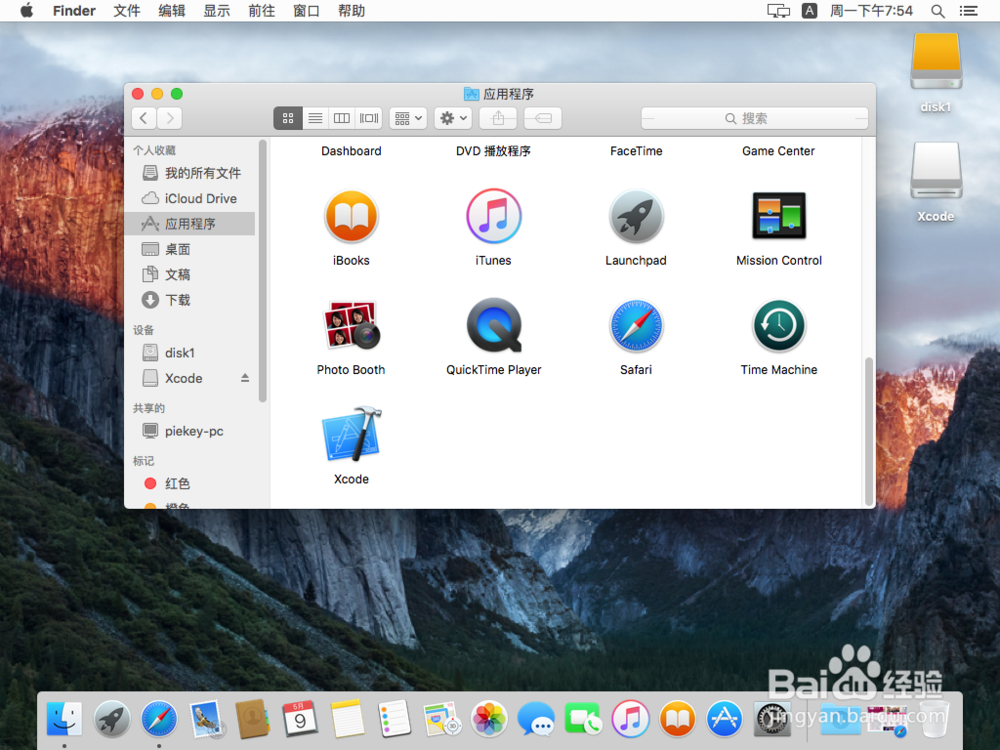Select disk1 under devices in sidebar
Screen dimensions: 1000x750
pos(191,353)
